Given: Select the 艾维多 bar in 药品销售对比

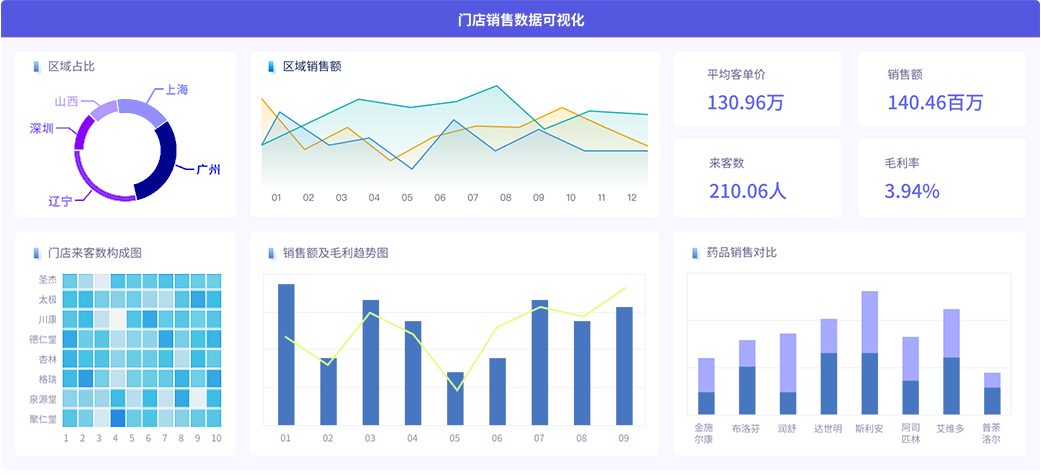Looking at the screenshot, I should pos(951,362).
